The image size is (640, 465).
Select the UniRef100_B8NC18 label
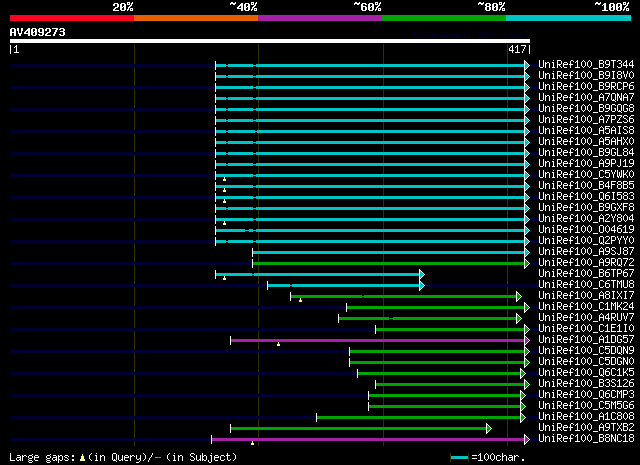point(586,439)
